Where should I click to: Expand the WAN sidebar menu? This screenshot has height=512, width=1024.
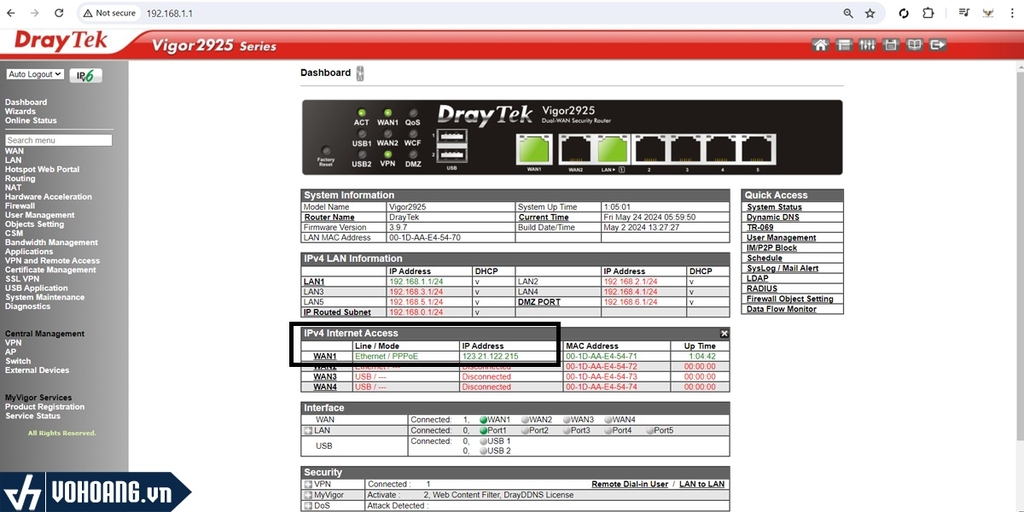point(14,151)
